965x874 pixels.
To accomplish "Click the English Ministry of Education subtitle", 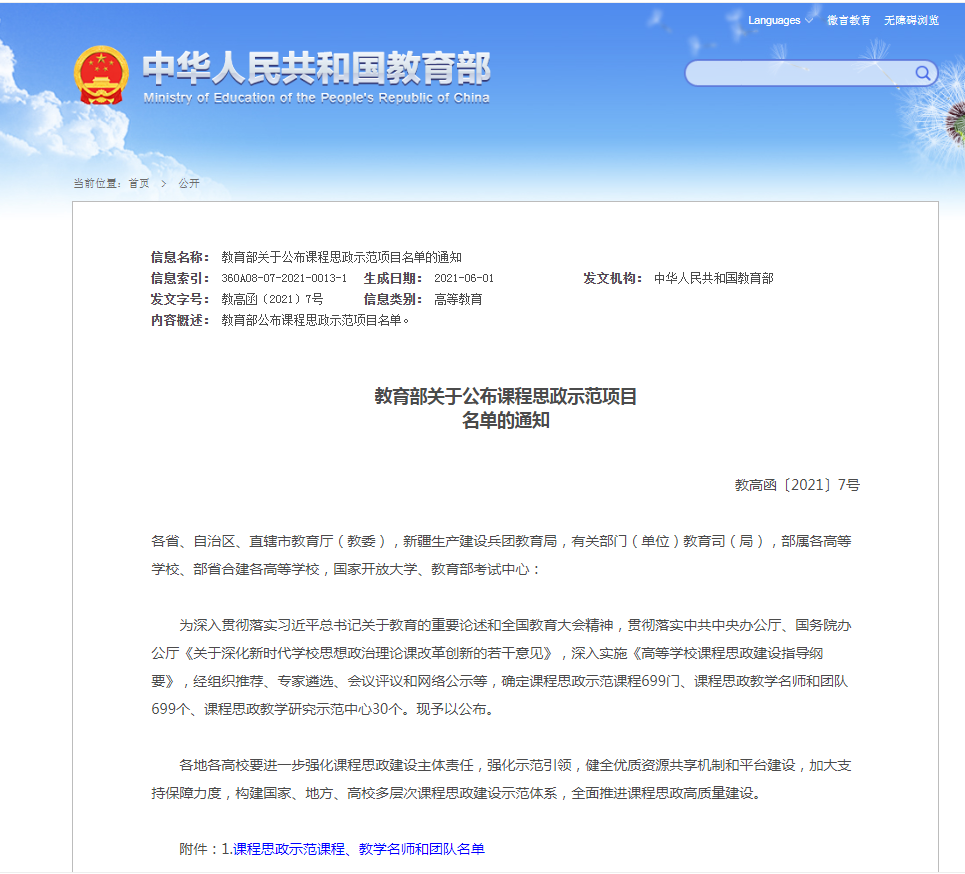I will (316, 98).
